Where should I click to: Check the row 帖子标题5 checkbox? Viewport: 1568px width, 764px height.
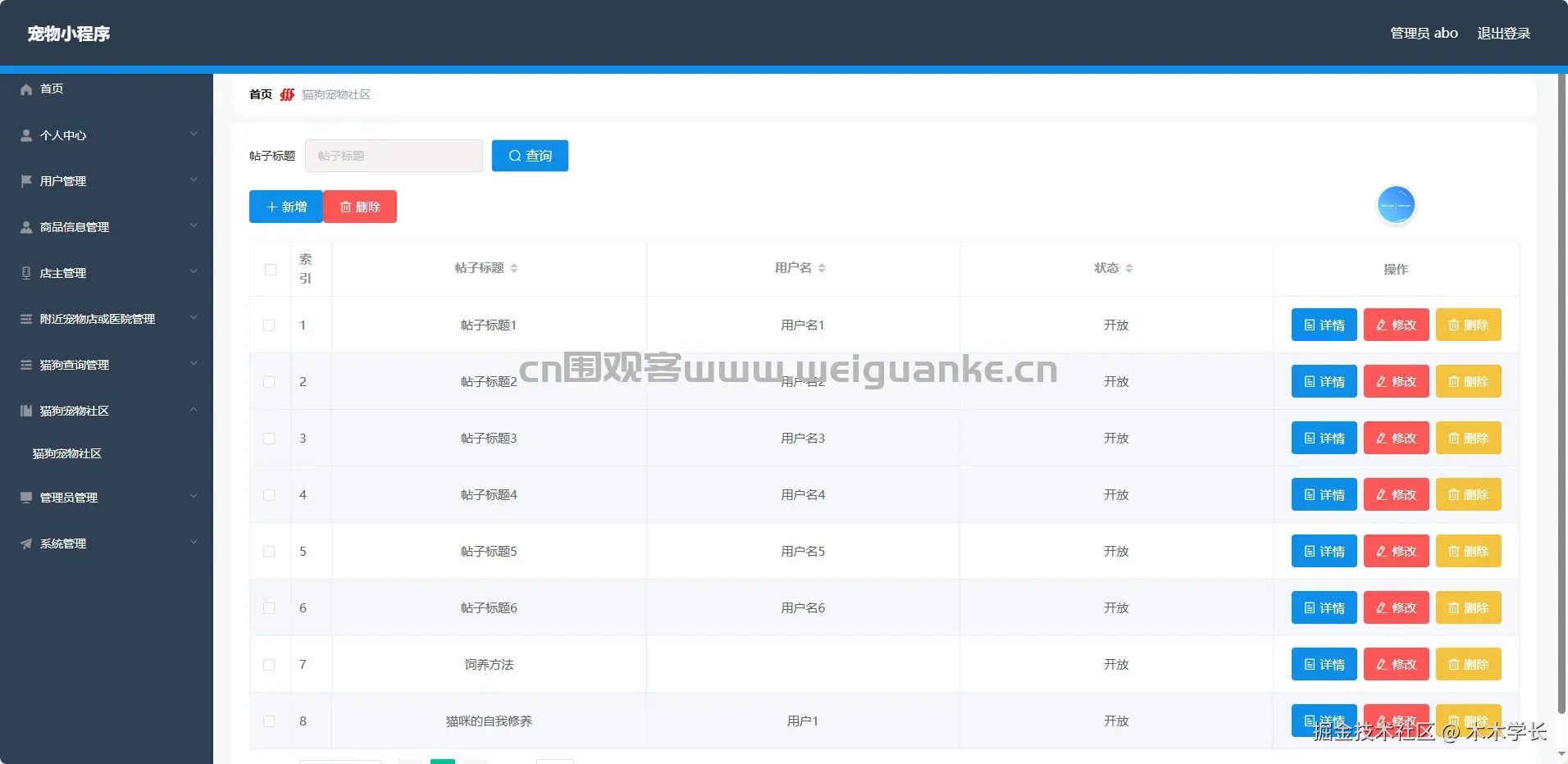[269, 552]
